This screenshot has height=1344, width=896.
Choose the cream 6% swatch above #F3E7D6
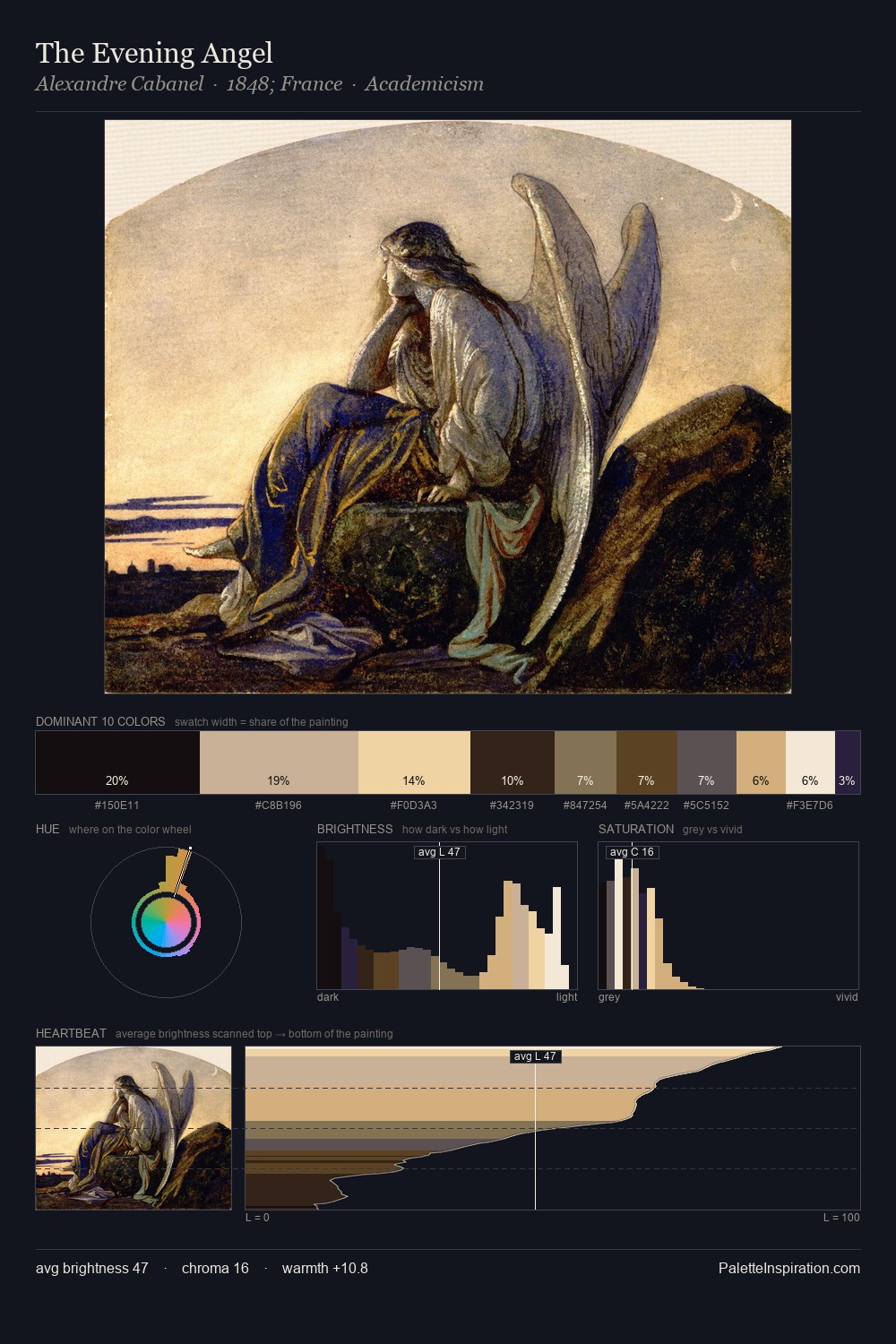[x=810, y=762]
